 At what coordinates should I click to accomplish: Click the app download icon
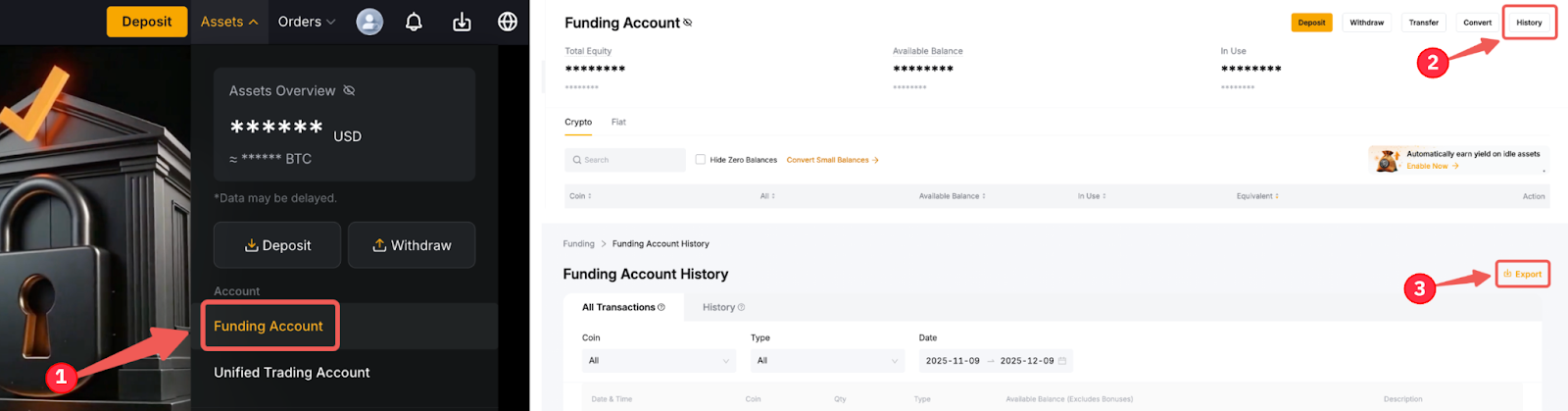[x=462, y=22]
